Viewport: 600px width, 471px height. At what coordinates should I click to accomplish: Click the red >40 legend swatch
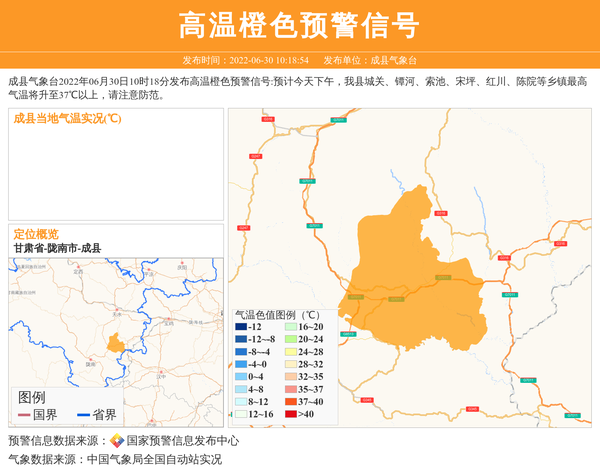point(290,414)
